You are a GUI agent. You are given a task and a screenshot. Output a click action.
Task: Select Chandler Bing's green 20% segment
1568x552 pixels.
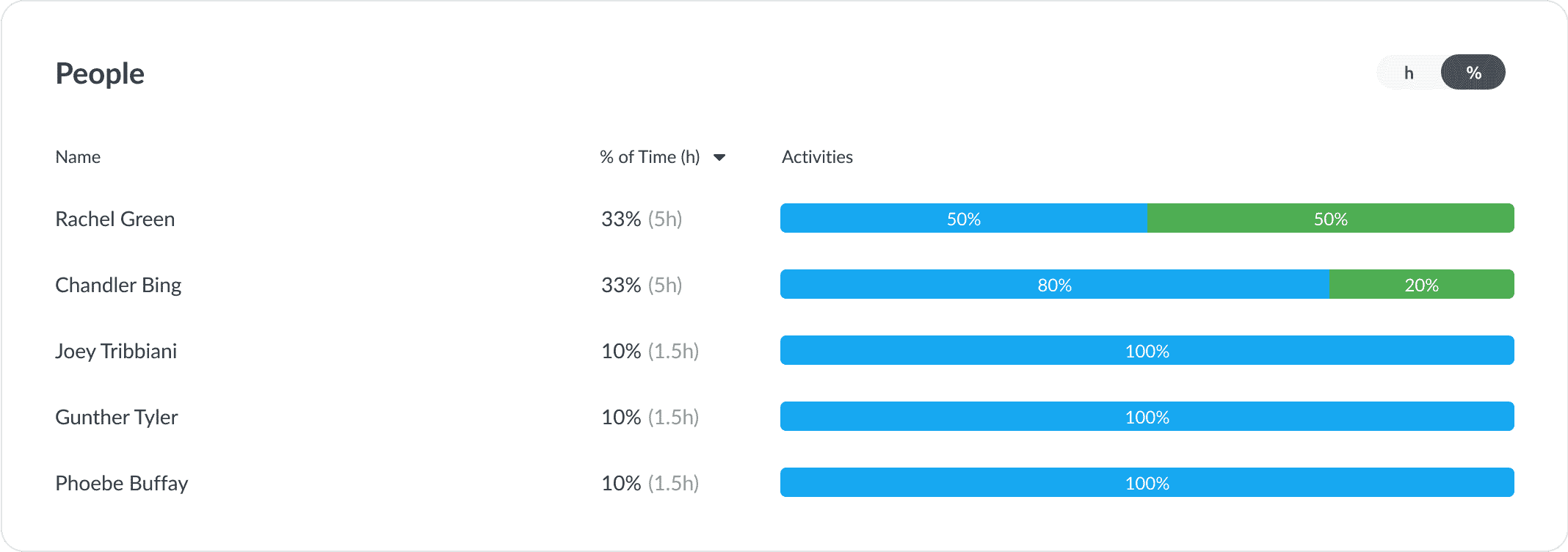[1421, 285]
